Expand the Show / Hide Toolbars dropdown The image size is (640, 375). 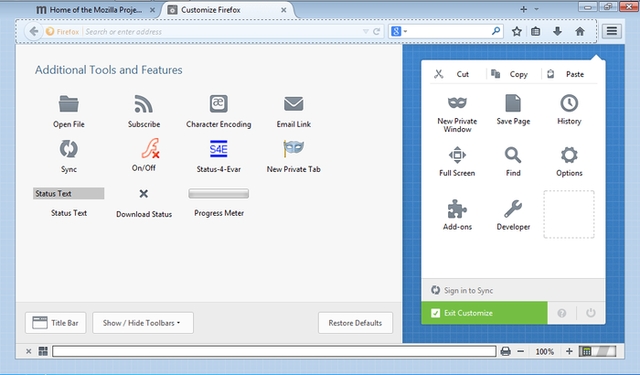click(x=143, y=323)
